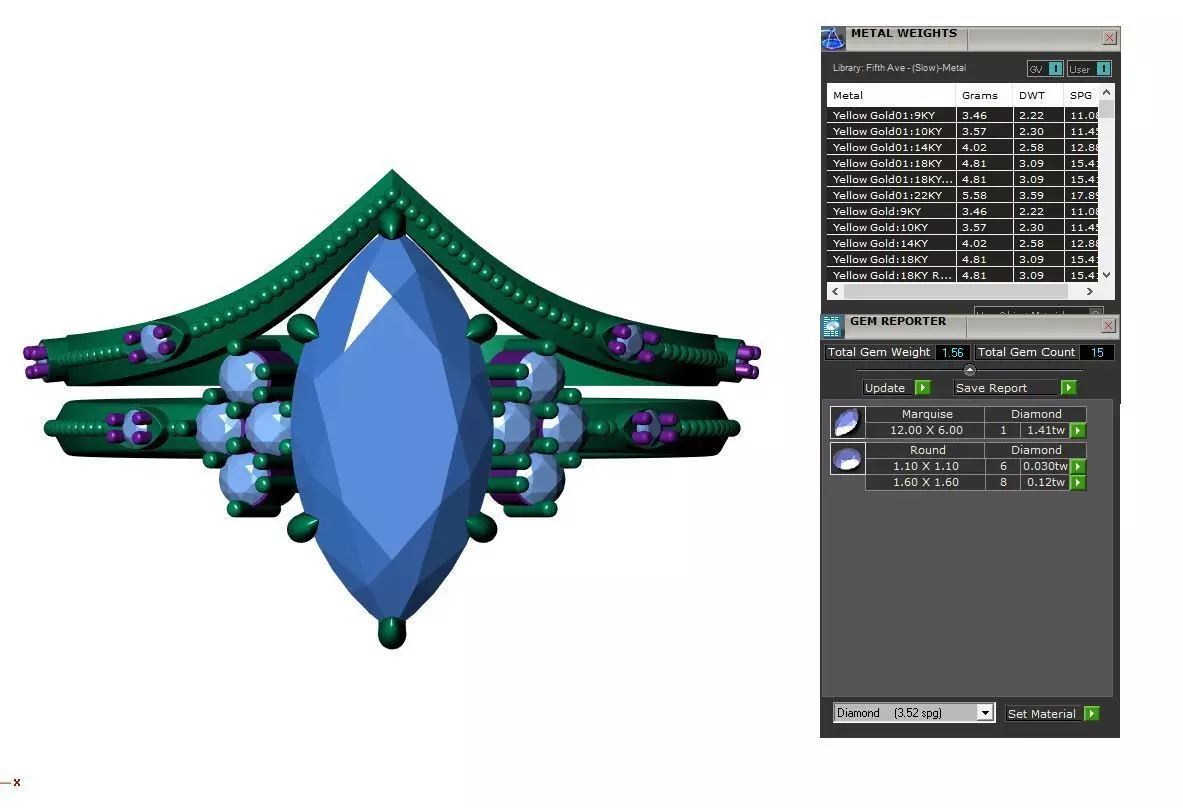Click the Total Gem Weight value 1.56

[952, 352]
